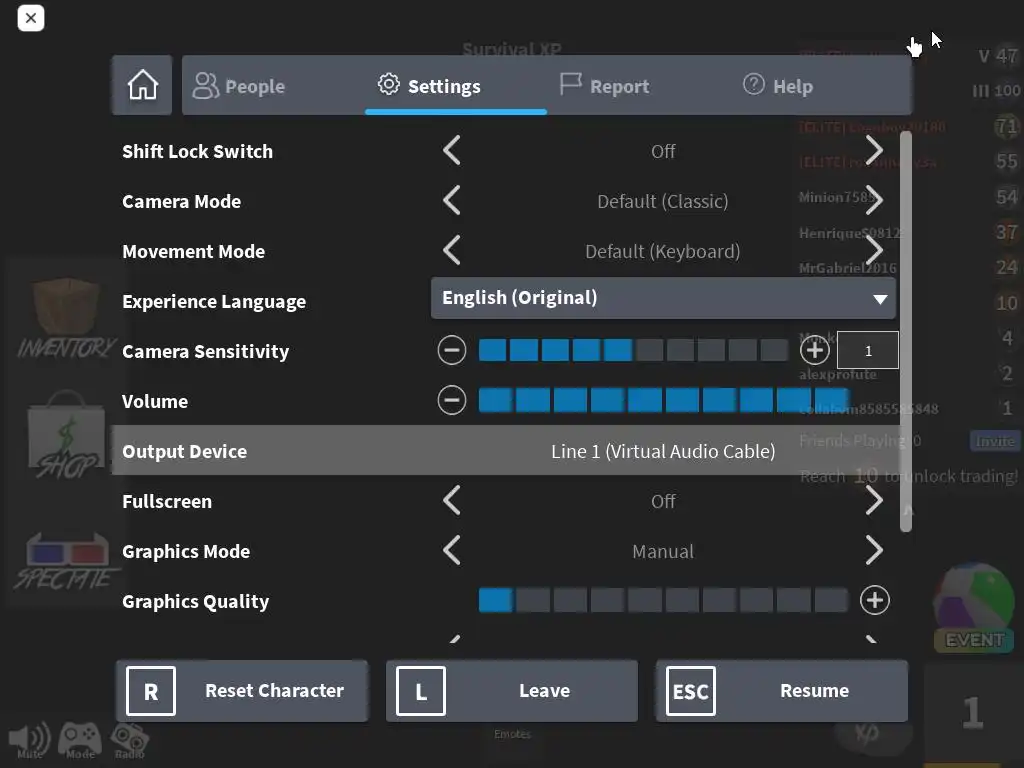Image resolution: width=1024 pixels, height=768 pixels.
Task: Click the Mute speaker icon
Action: [x=29, y=741]
